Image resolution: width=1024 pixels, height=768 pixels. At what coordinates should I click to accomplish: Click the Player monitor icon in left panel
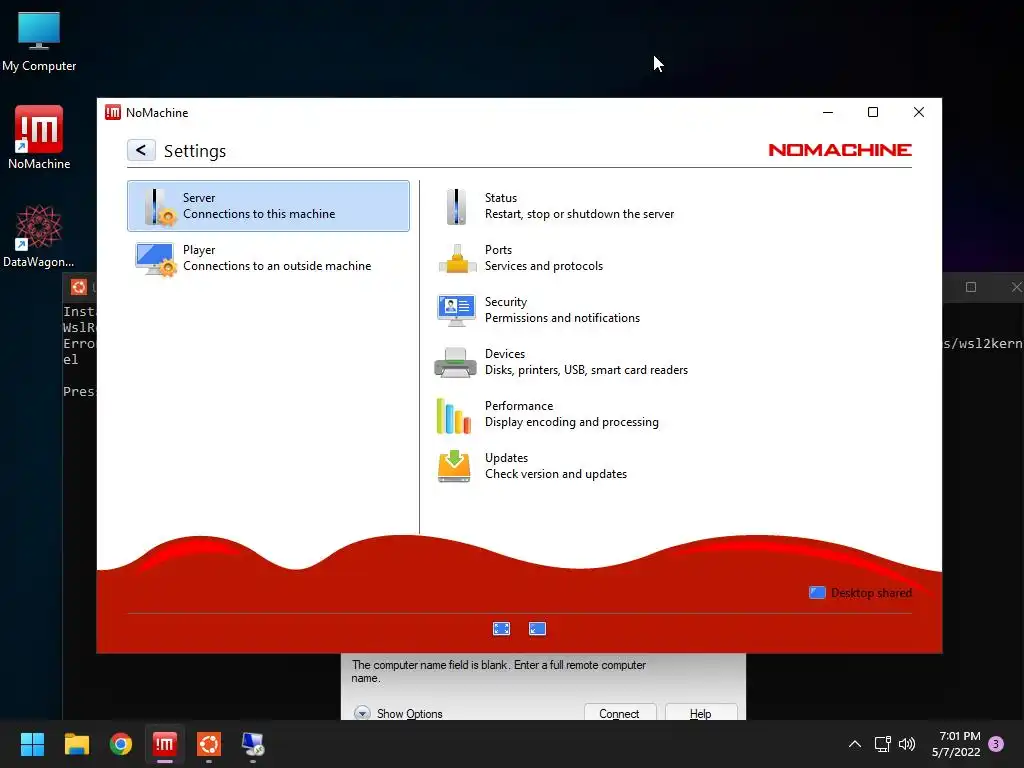tap(155, 259)
